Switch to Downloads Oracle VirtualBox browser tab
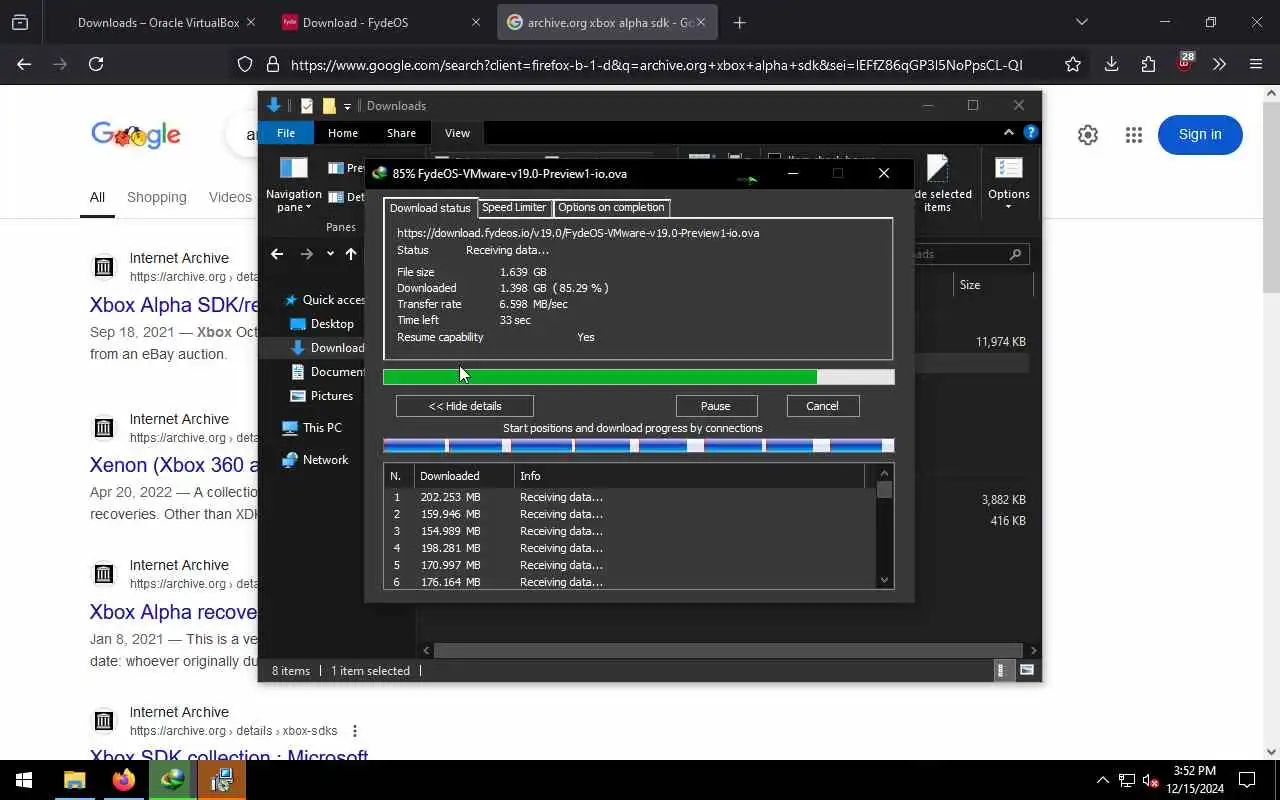 coord(159,22)
